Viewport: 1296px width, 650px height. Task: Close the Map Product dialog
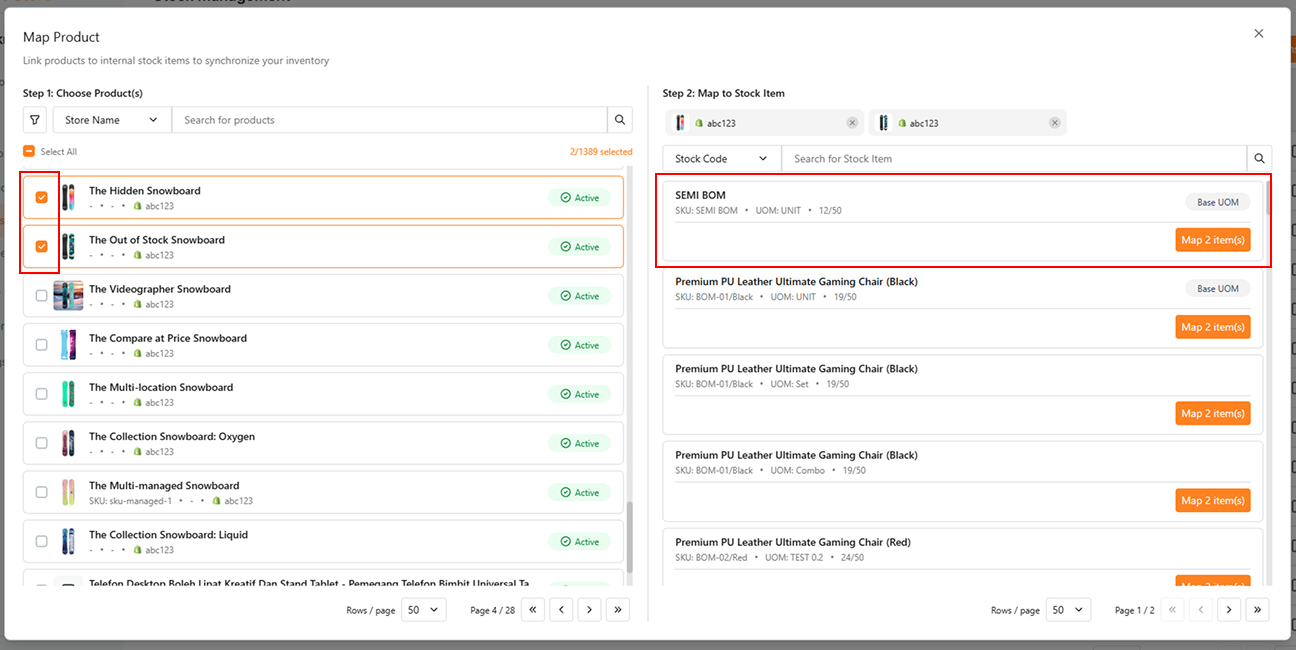coord(1259,34)
